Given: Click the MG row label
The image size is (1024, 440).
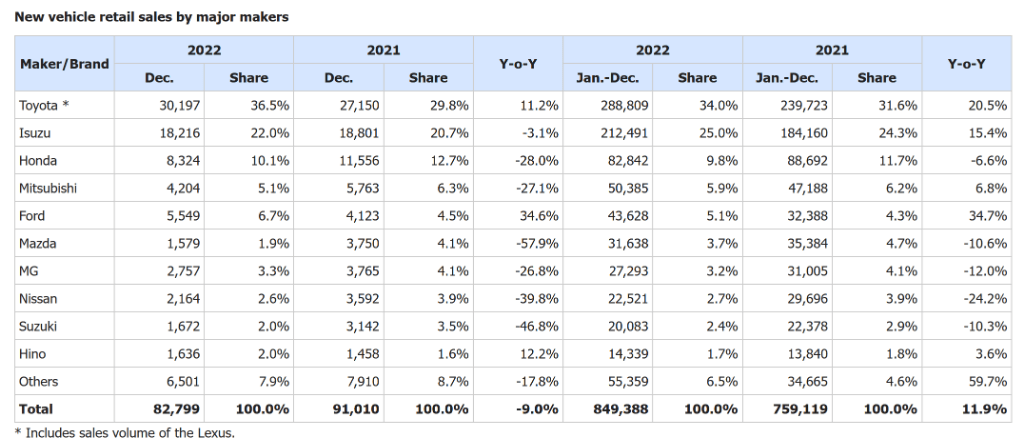Looking at the screenshot, I should [28, 271].
